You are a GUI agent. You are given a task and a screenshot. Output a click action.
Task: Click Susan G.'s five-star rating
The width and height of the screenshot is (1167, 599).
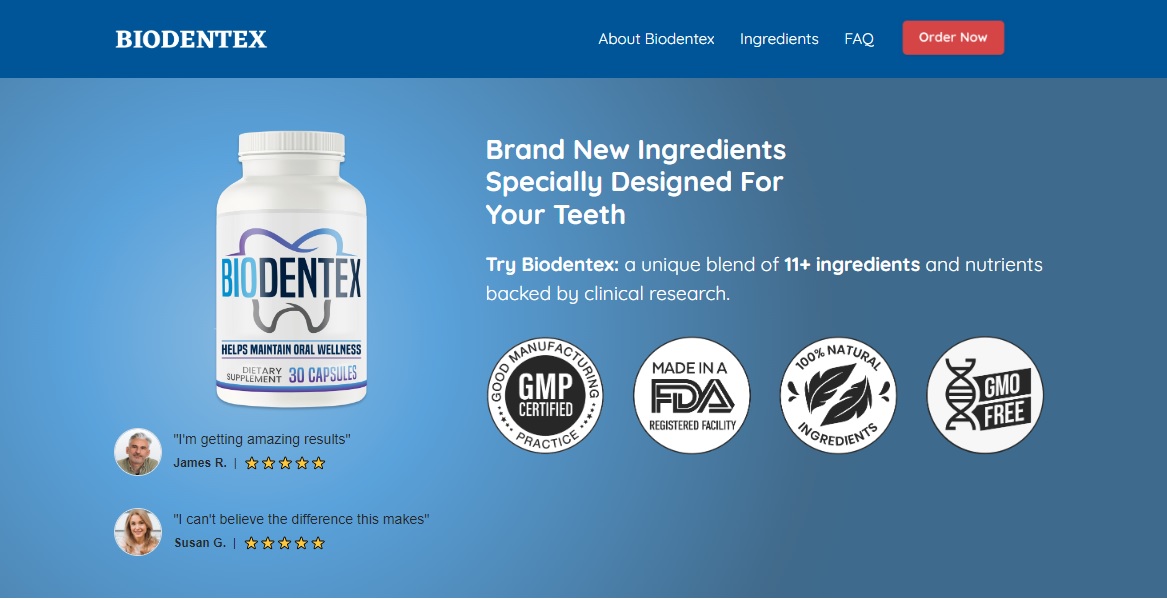(x=285, y=543)
